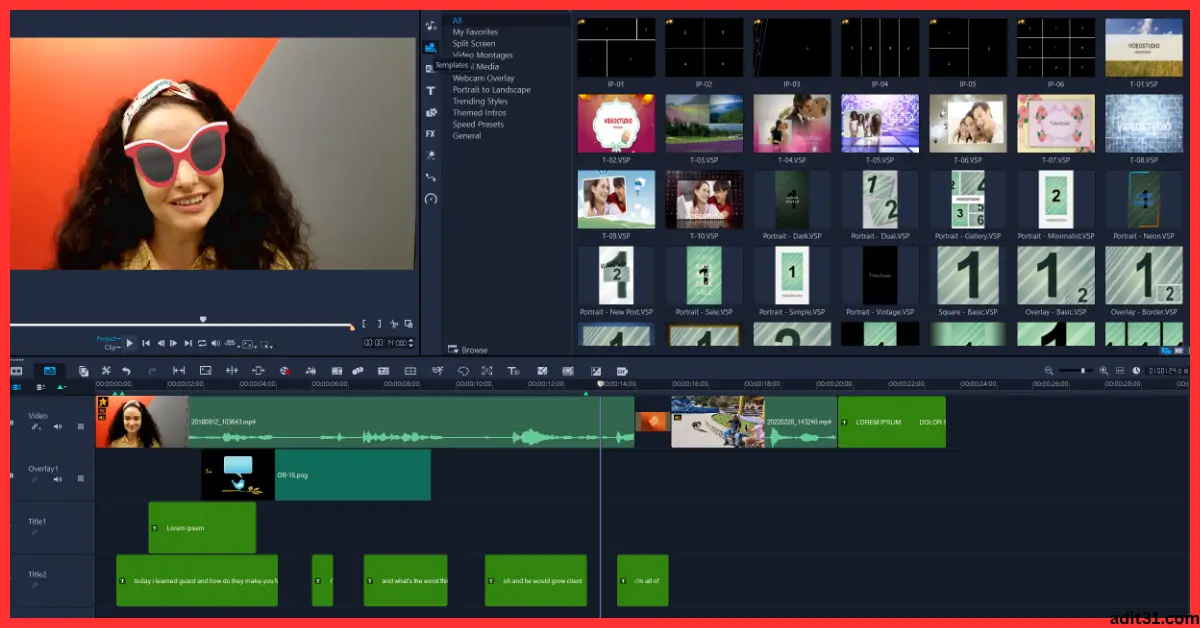1200x628 pixels.
Task: Open the speedometer icon in library sidebar
Action: [431, 199]
